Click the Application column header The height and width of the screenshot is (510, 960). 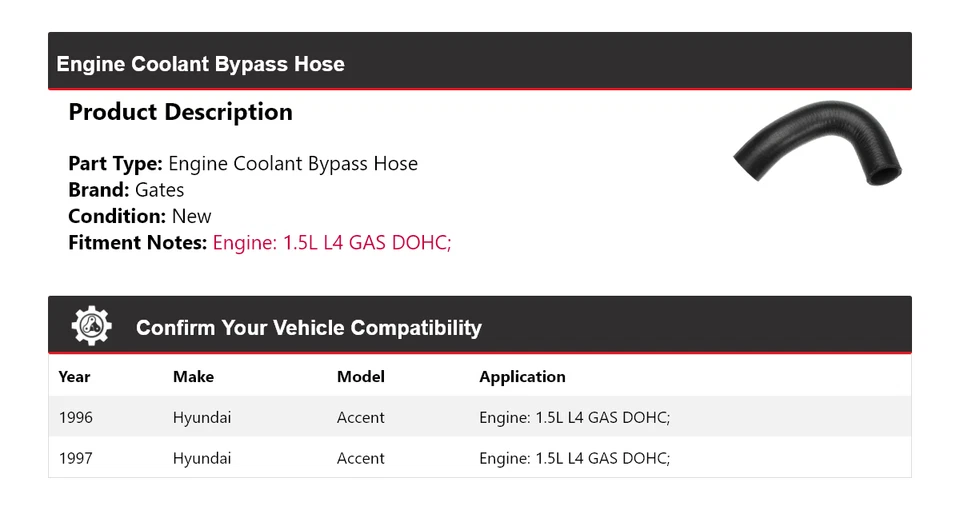pyautogui.click(x=522, y=377)
